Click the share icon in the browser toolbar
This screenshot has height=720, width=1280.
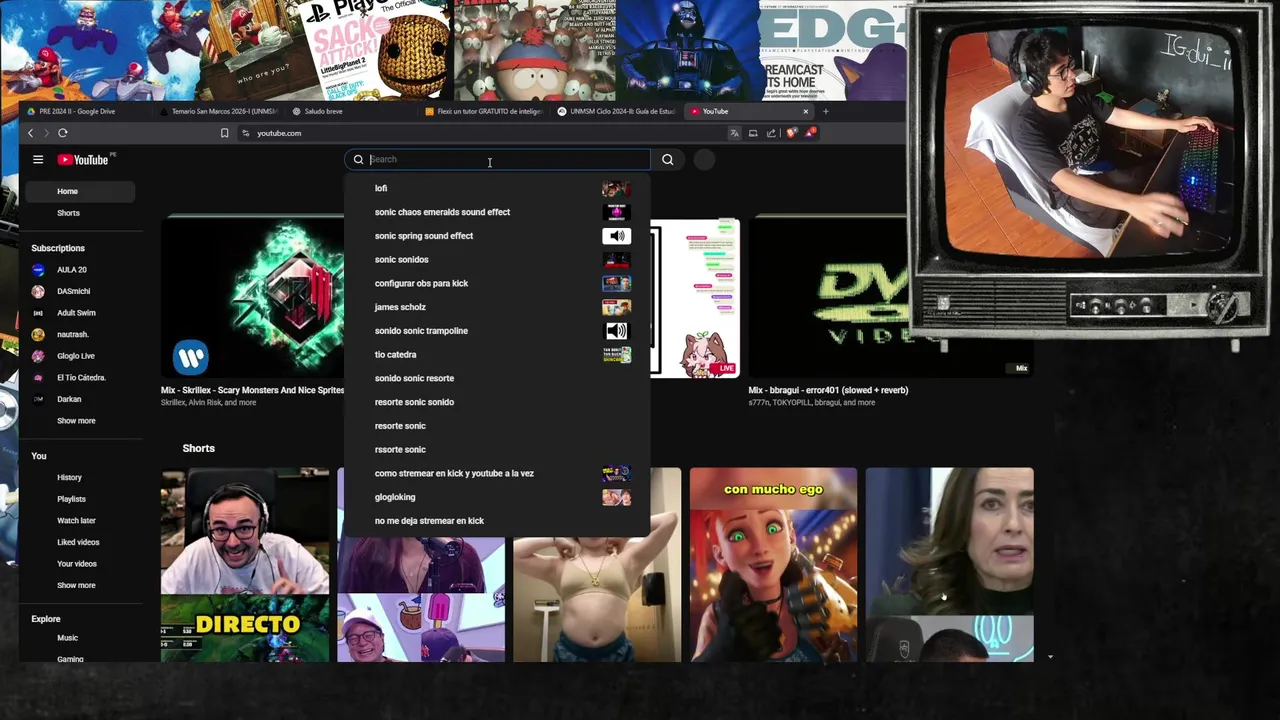coord(771,133)
